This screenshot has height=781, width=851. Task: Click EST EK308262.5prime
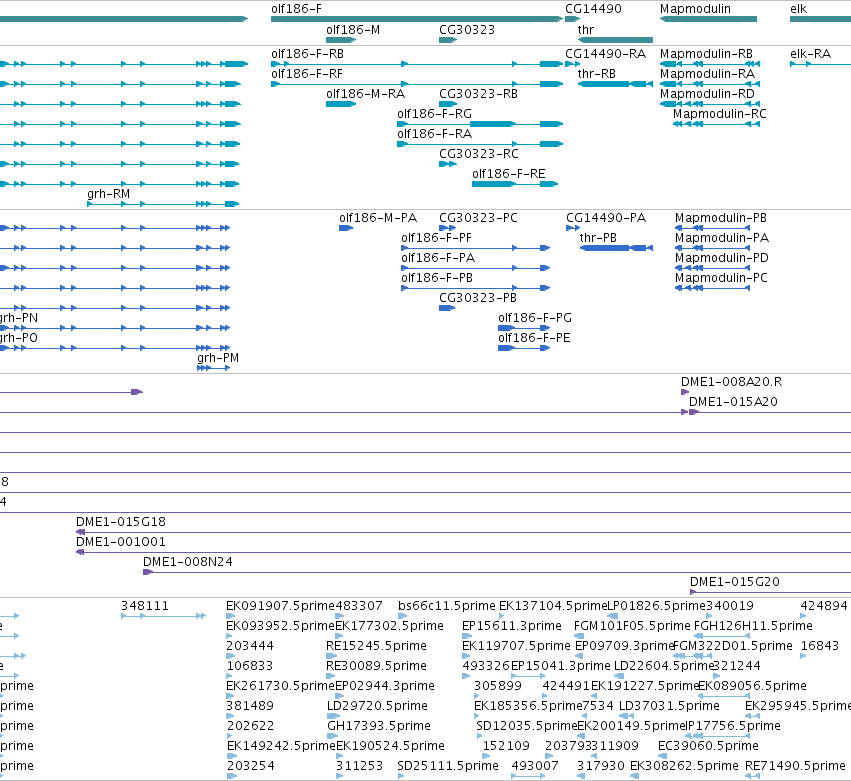pos(634,776)
